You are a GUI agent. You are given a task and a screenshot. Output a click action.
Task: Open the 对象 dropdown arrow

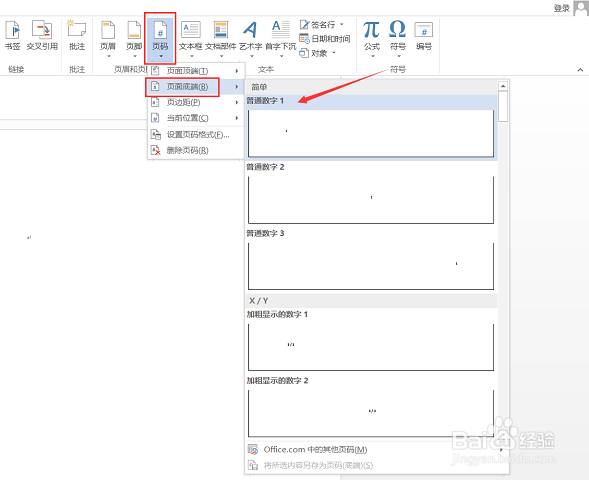pyautogui.click(x=333, y=53)
